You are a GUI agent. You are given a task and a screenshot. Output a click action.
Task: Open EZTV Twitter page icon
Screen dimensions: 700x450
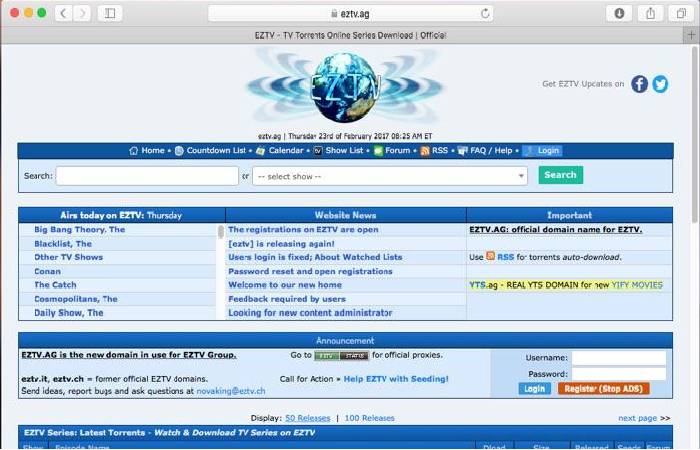click(x=660, y=84)
